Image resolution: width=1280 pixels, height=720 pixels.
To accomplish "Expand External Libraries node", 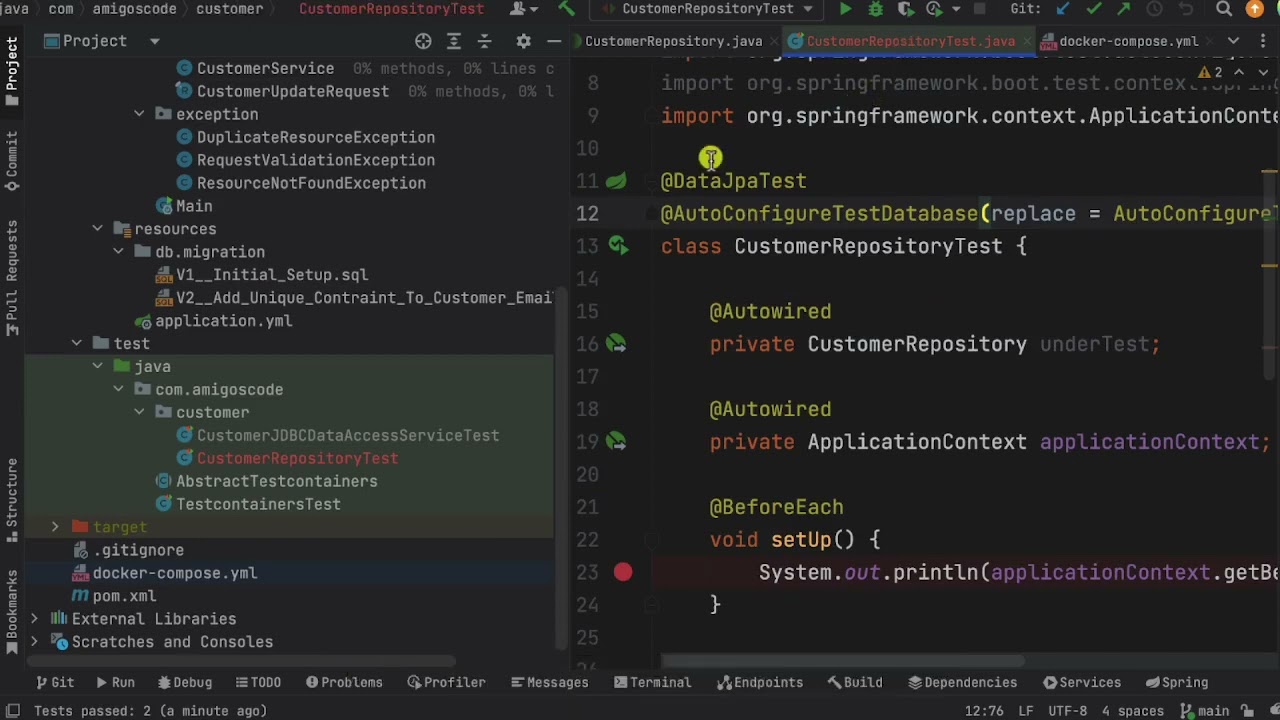I will tap(34, 619).
